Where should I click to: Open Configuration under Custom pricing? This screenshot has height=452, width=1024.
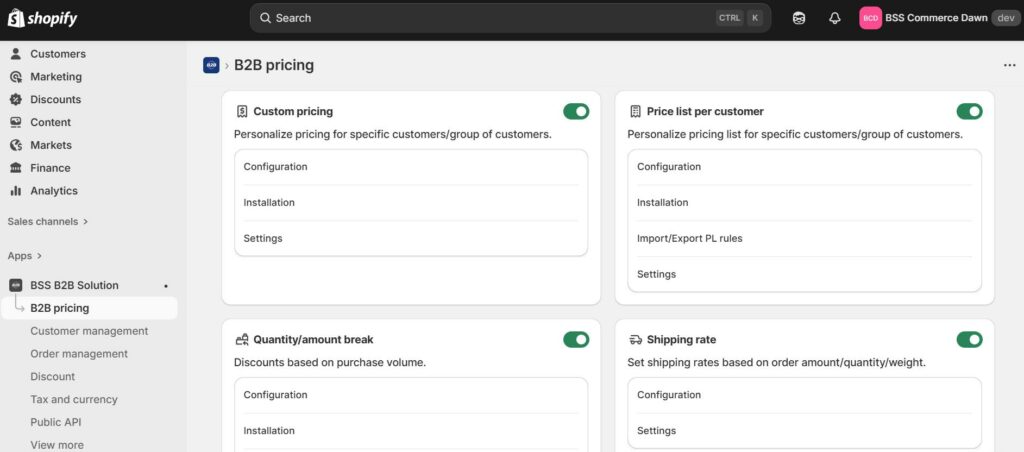pyautogui.click(x=411, y=167)
